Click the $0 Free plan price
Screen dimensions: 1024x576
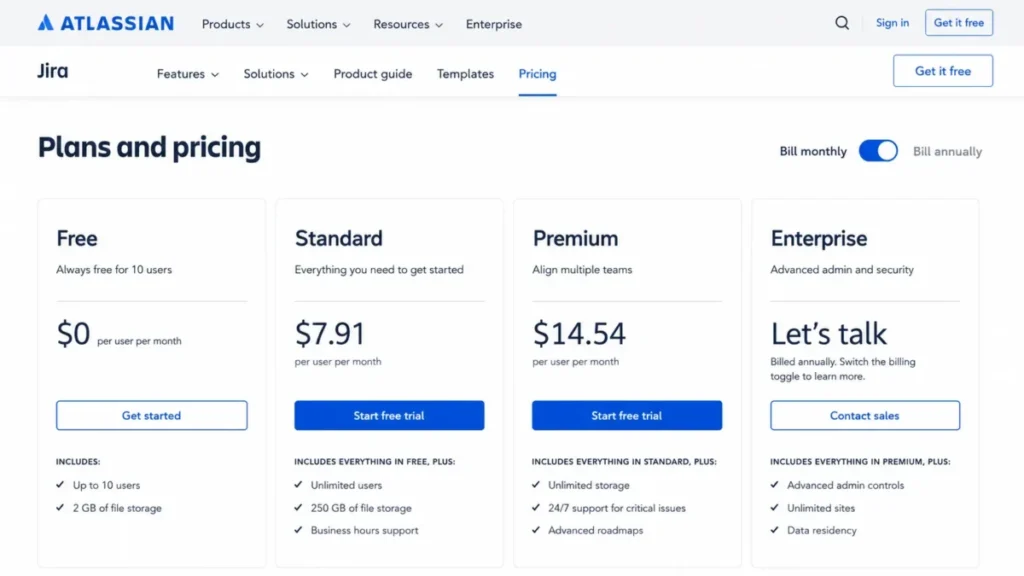tap(73, 334)
